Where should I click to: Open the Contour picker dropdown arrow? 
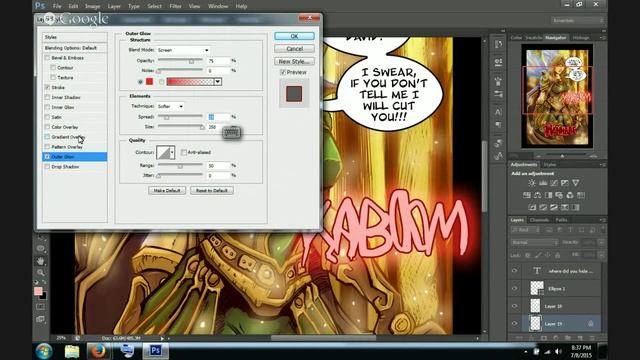click(172, 152)
